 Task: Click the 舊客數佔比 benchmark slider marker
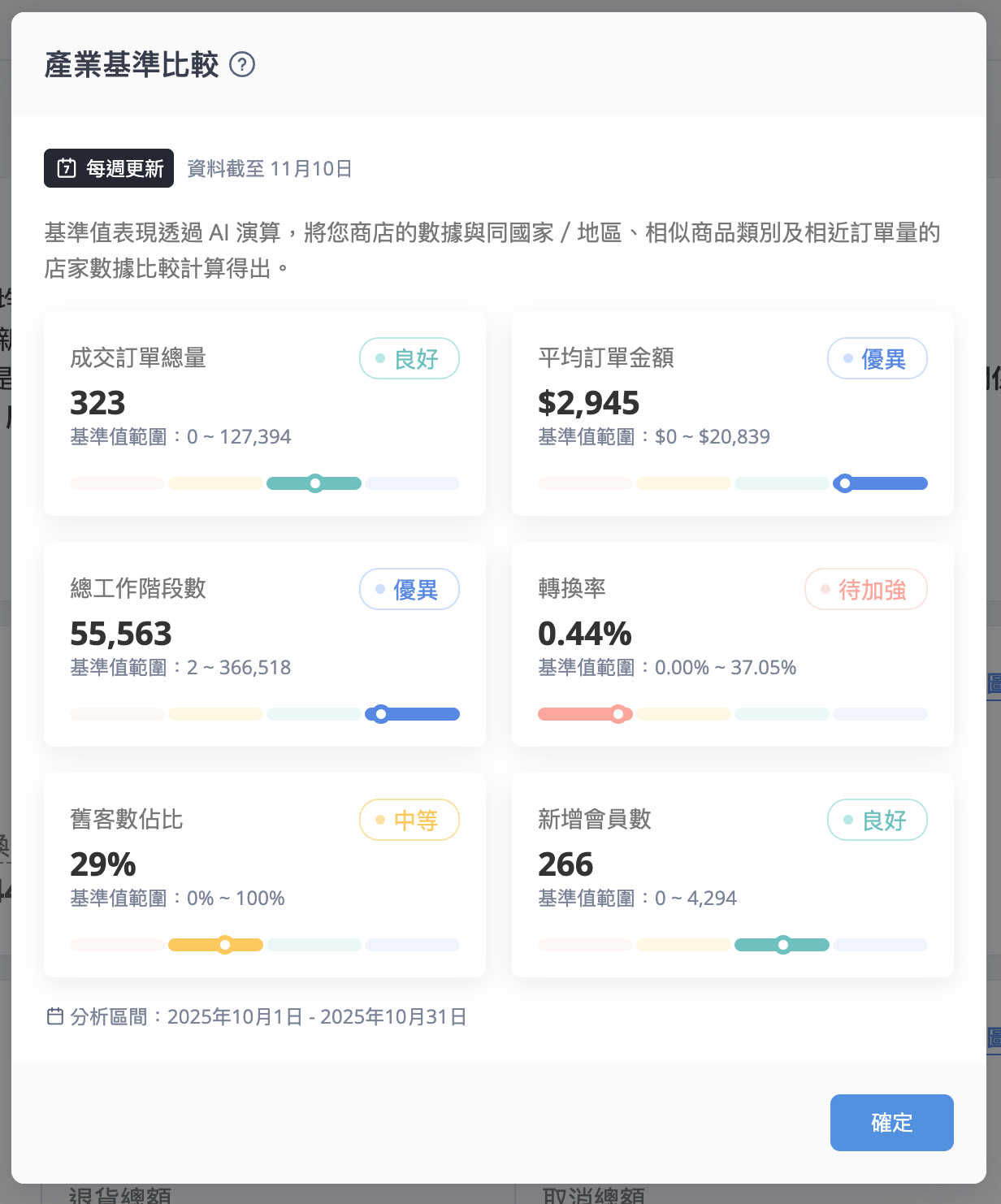tap(225, 945)
